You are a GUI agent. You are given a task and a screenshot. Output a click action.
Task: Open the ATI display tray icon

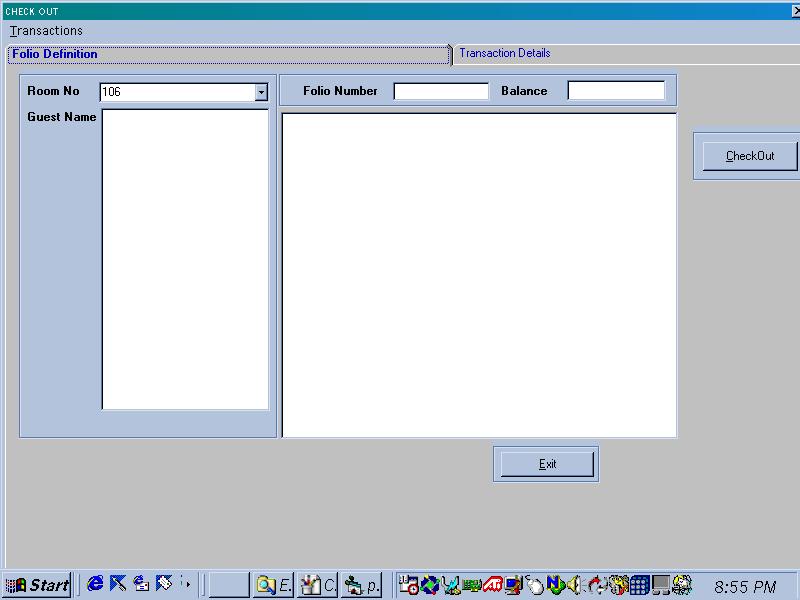493,585
